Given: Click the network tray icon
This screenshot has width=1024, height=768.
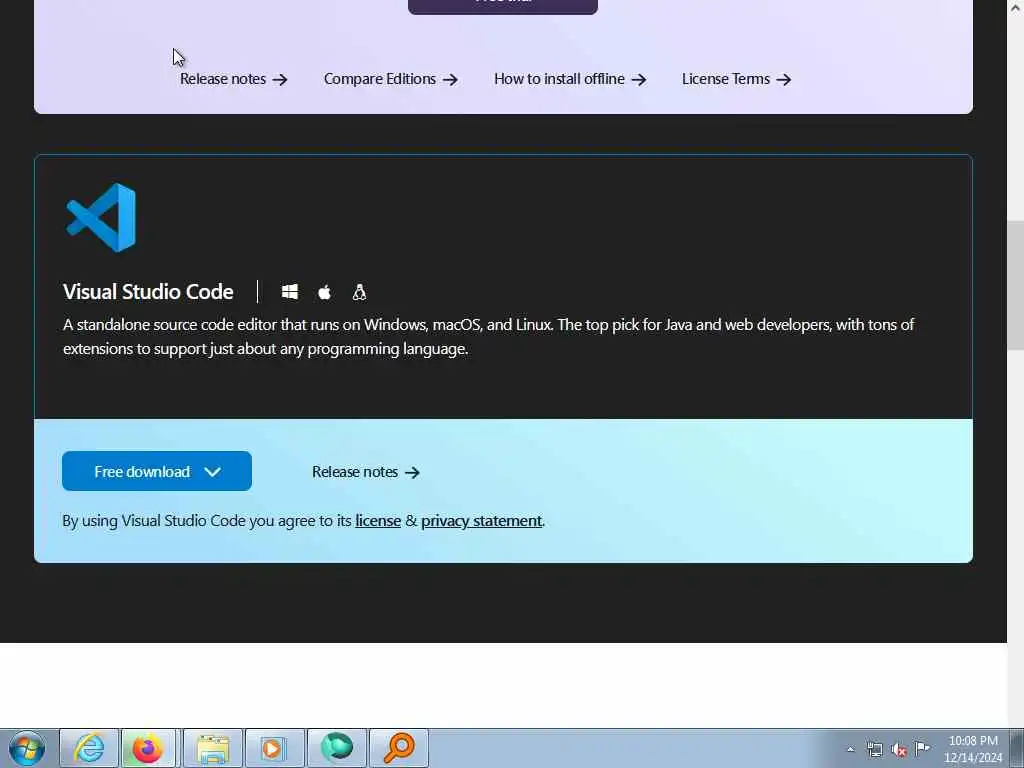Looking at the screenshot, I should coord(874,749).
